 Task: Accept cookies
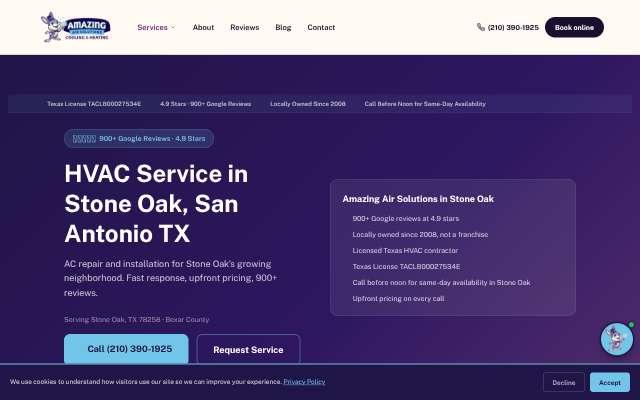(610, 382)
